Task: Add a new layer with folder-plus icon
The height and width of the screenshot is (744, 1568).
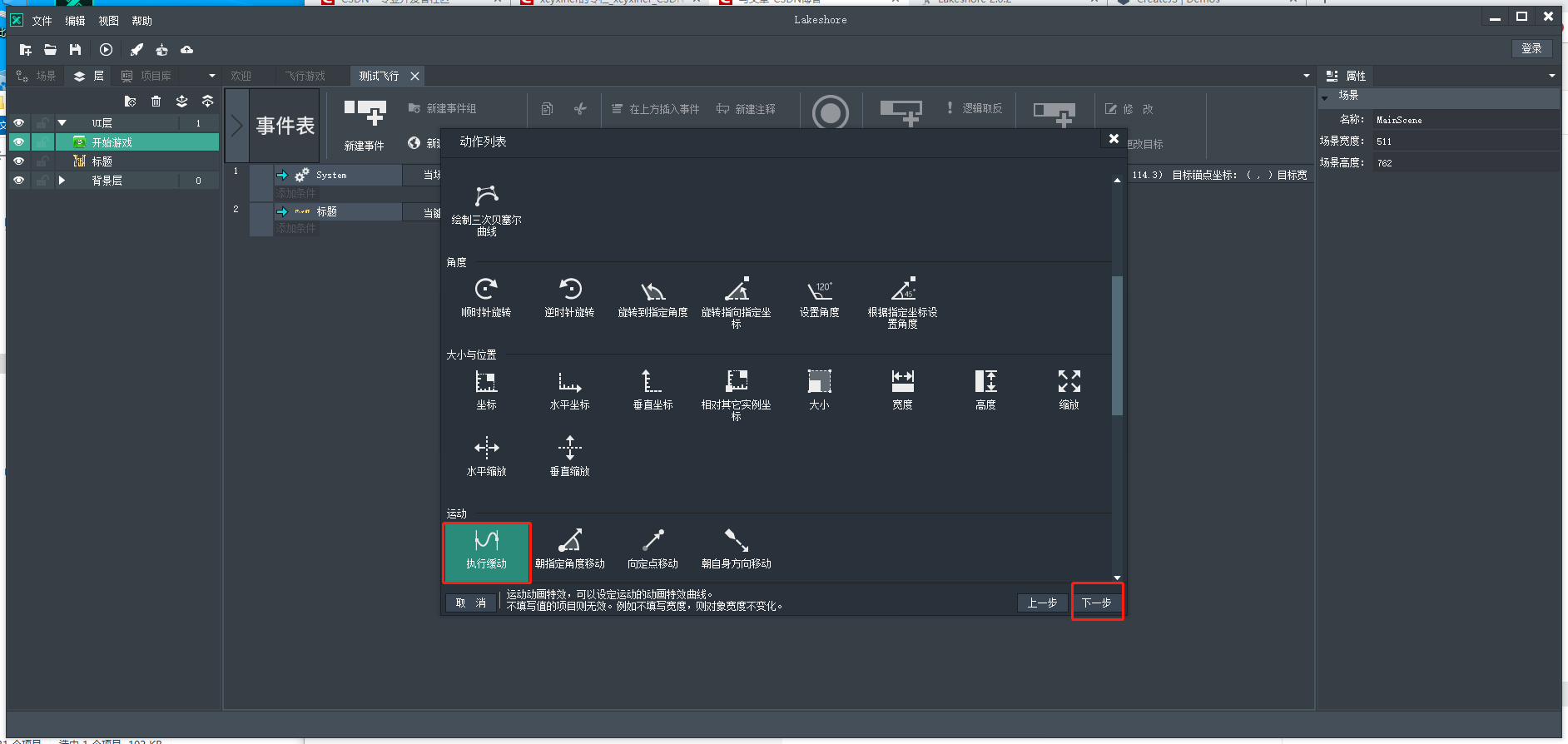Action: (x=130, y=102)
